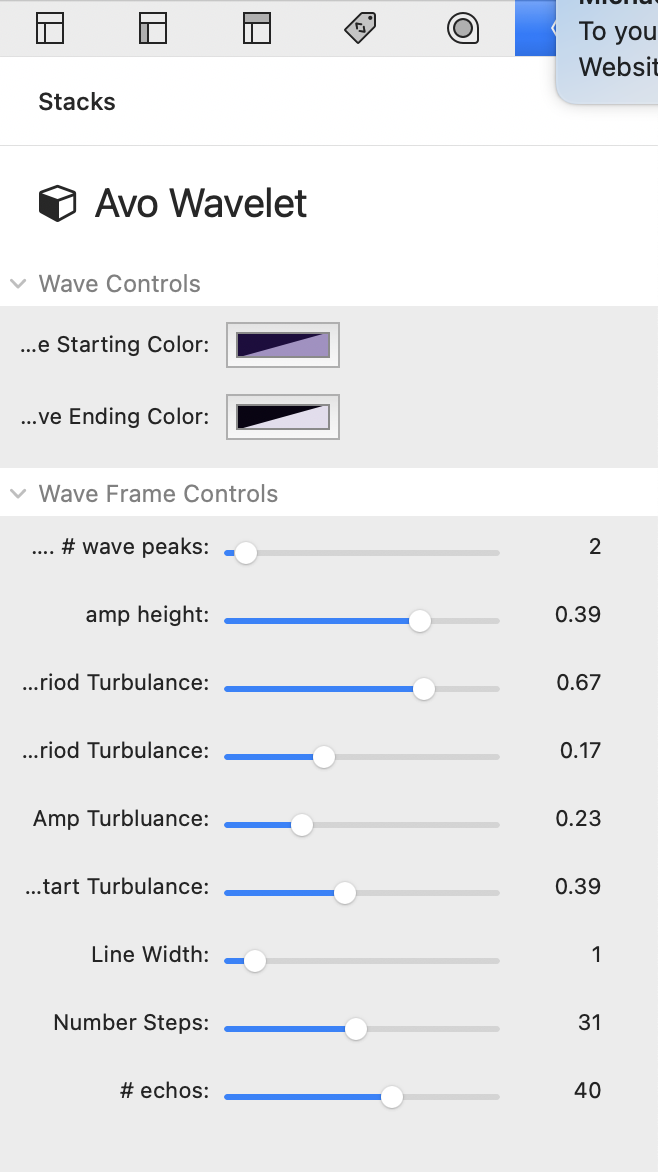Click the first Period Turbulance slider
The width and height of the screenshot is (658, 1172).
point(424,688)
